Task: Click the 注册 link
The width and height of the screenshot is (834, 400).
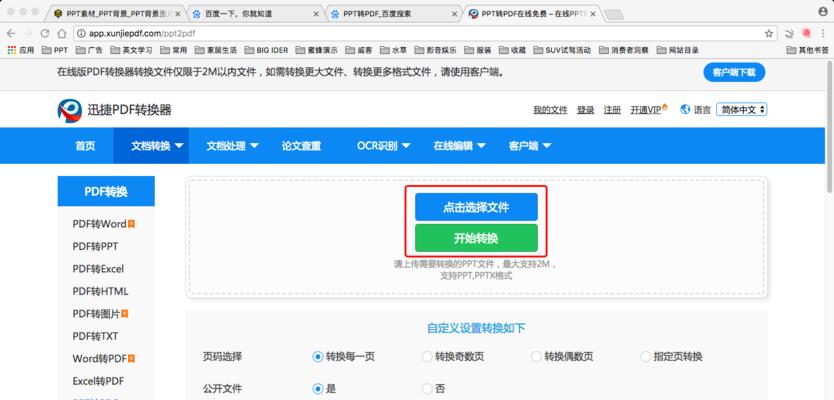Action: (612, 110)
